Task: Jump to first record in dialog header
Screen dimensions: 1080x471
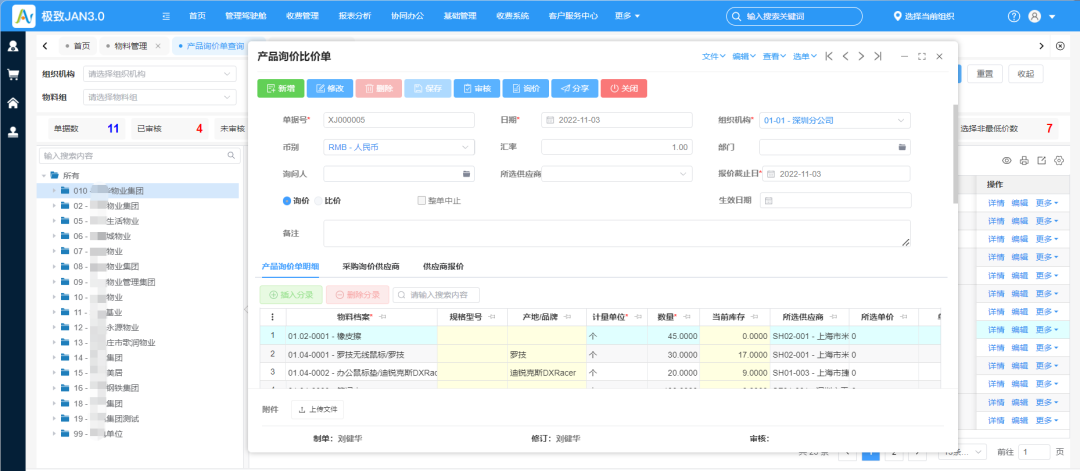Action: (x=829, y=56)
